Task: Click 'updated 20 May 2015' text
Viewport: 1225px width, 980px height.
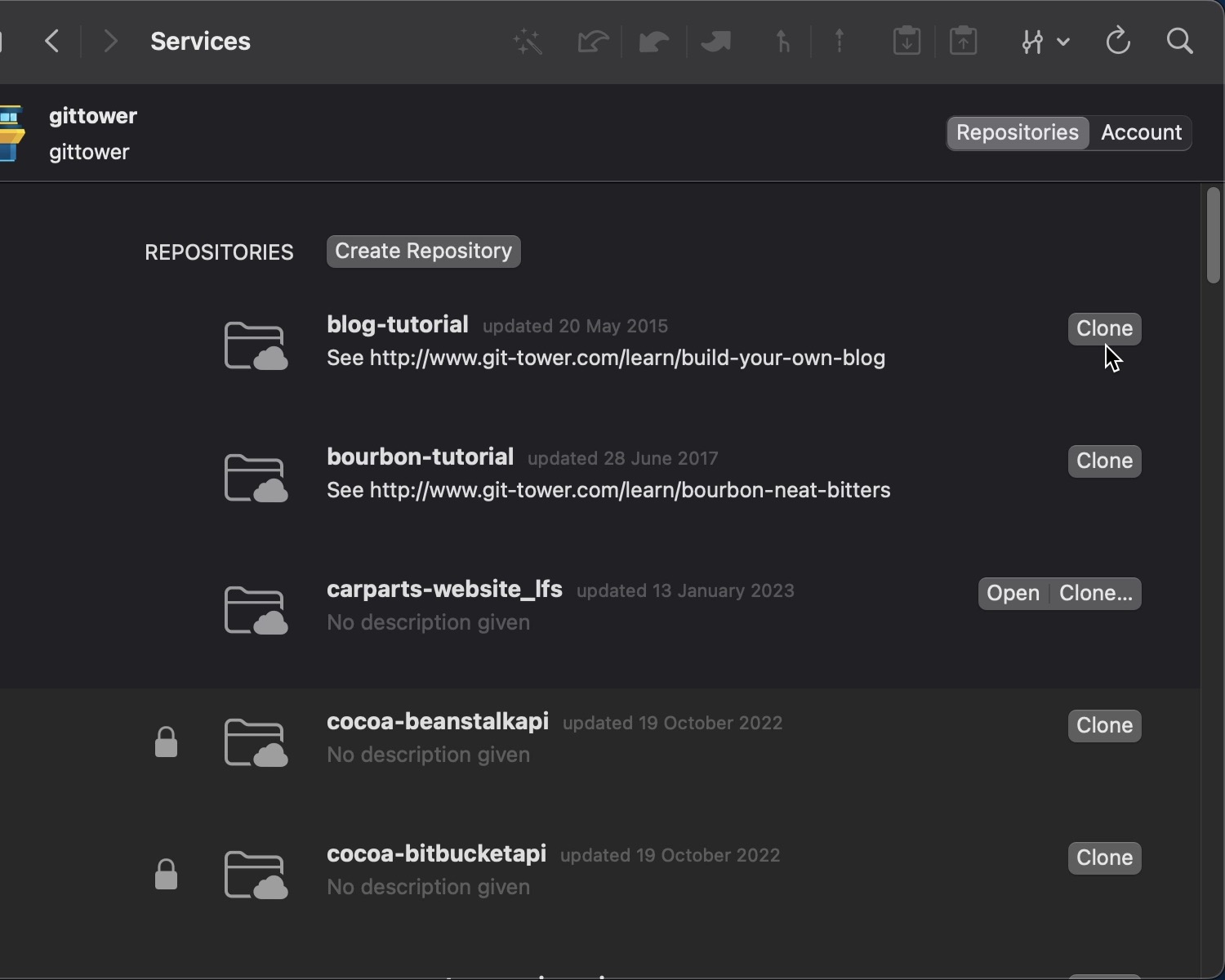Action: [575, 326]
